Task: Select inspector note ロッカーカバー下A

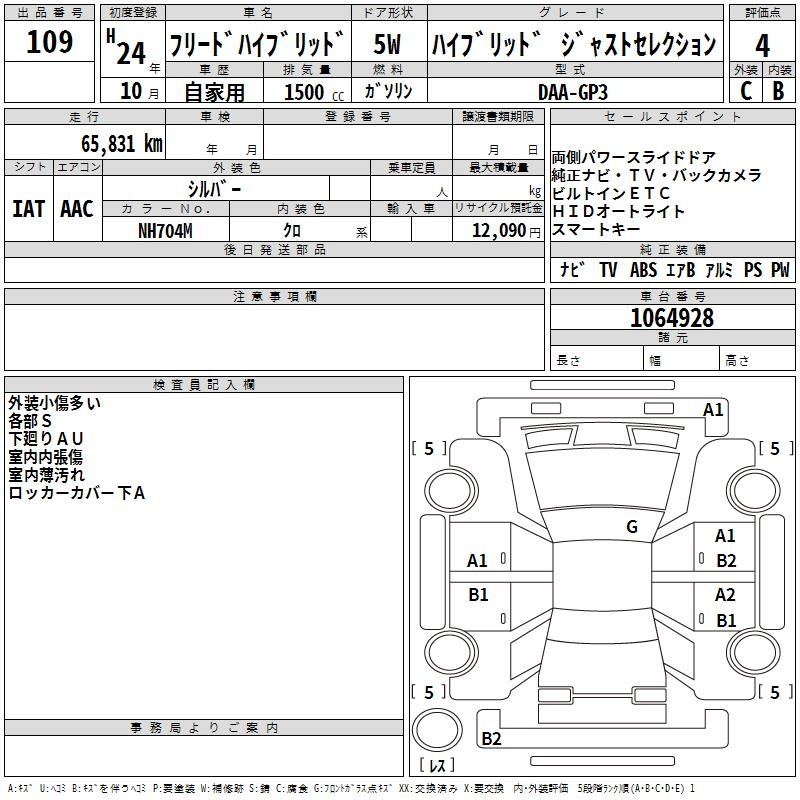Action: 77,493
